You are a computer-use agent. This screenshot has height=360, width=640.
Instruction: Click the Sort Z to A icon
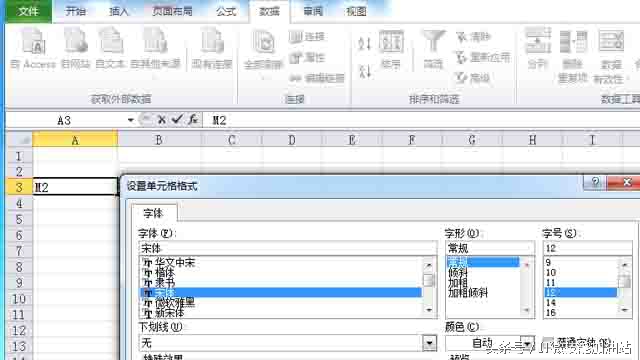[x=364, y=71]
